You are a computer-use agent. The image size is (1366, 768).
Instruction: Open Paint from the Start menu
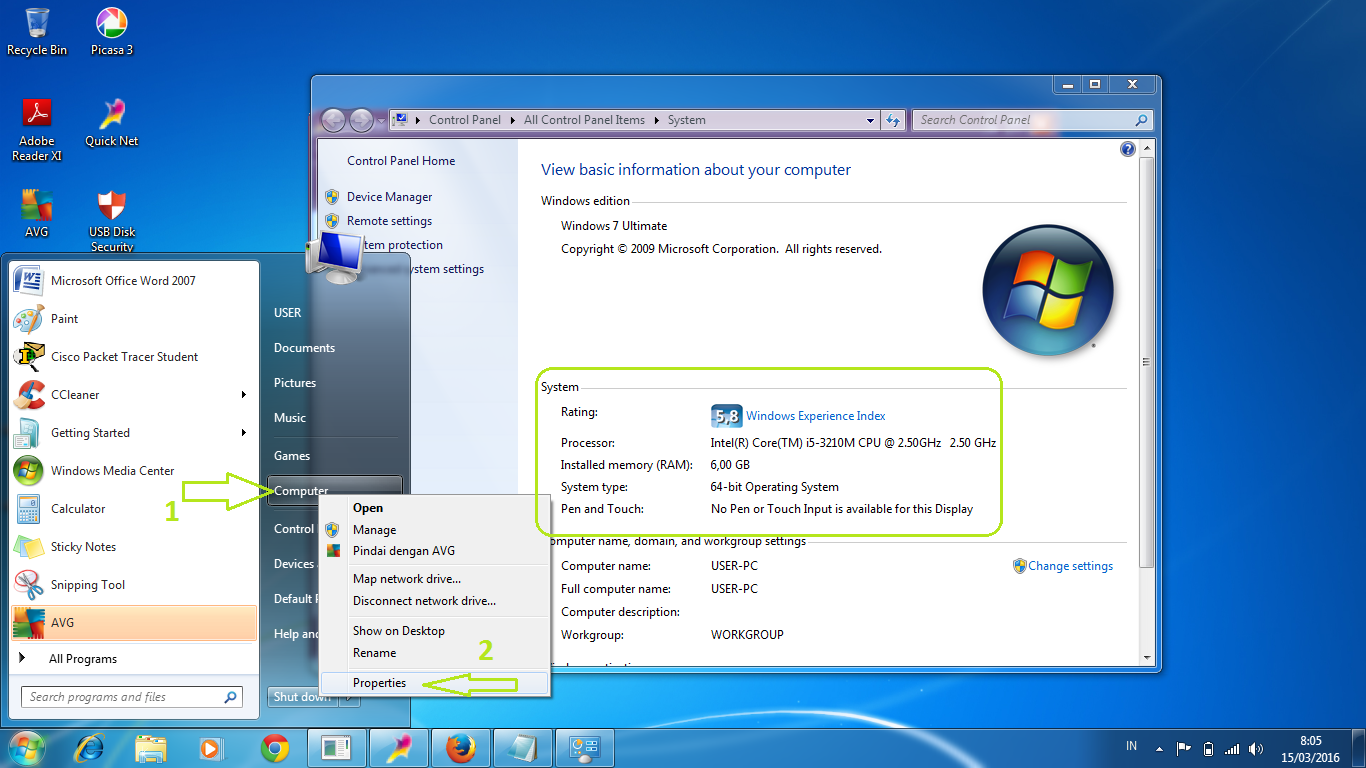pyautogui.click(x=134, y=319)
